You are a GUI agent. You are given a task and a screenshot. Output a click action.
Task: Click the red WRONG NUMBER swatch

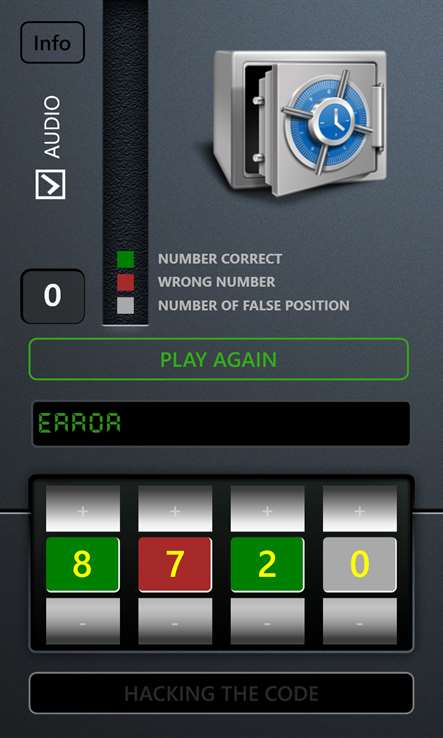click(125, 282)
